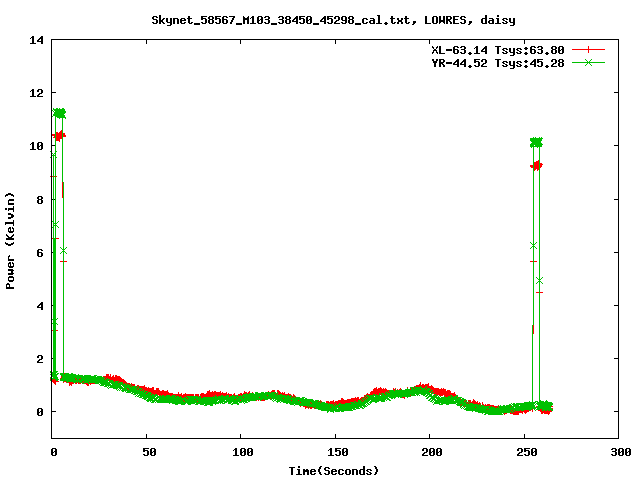The image size is (640, 480).
Task: Click the x-axis tick label 200
Action: [x=432, y=452]
